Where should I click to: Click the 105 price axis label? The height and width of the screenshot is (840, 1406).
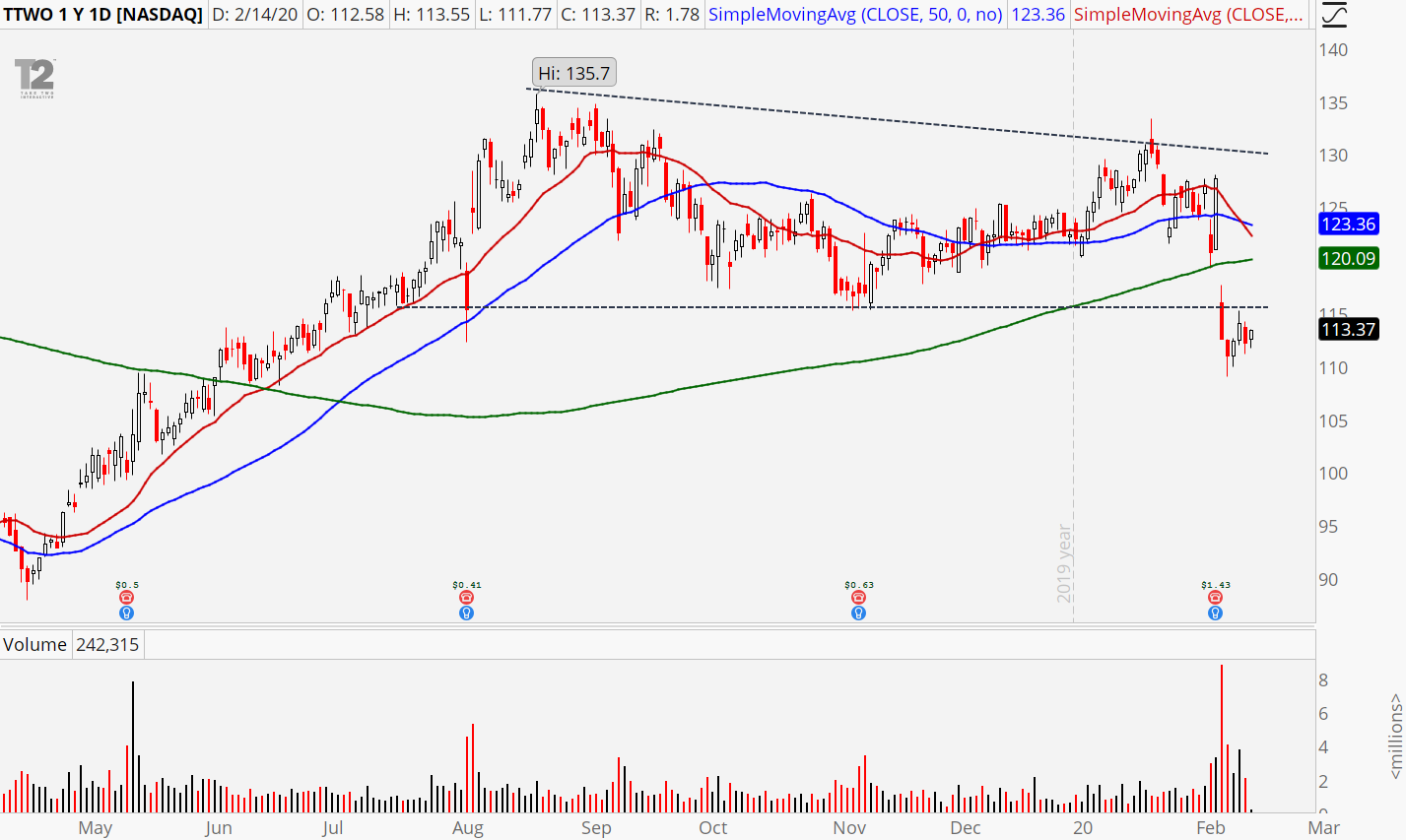click(1333, 421)
